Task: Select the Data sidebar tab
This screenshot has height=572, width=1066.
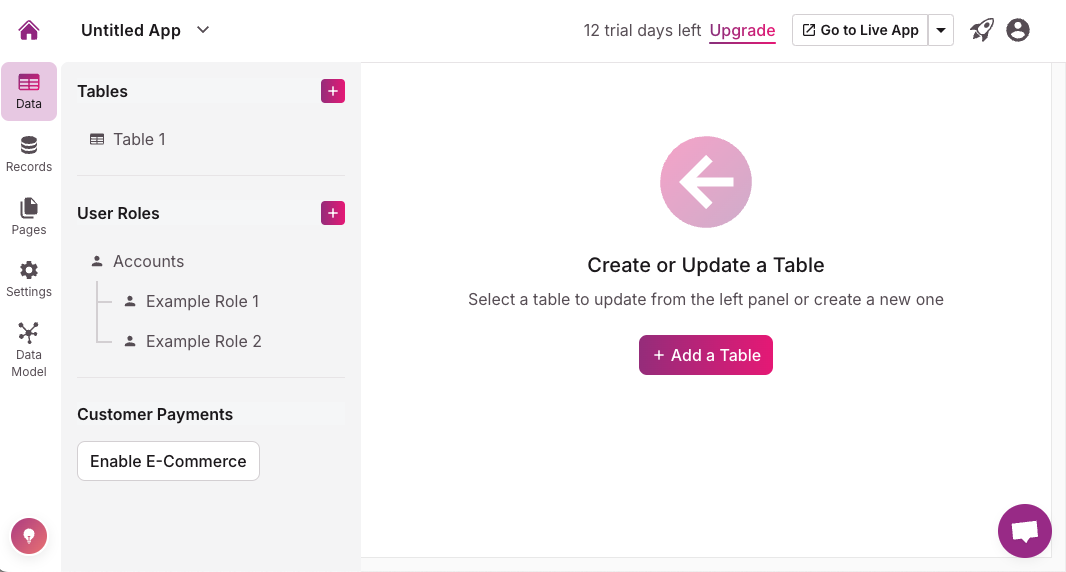Action: pyautogui.click(x=29, y=91)
